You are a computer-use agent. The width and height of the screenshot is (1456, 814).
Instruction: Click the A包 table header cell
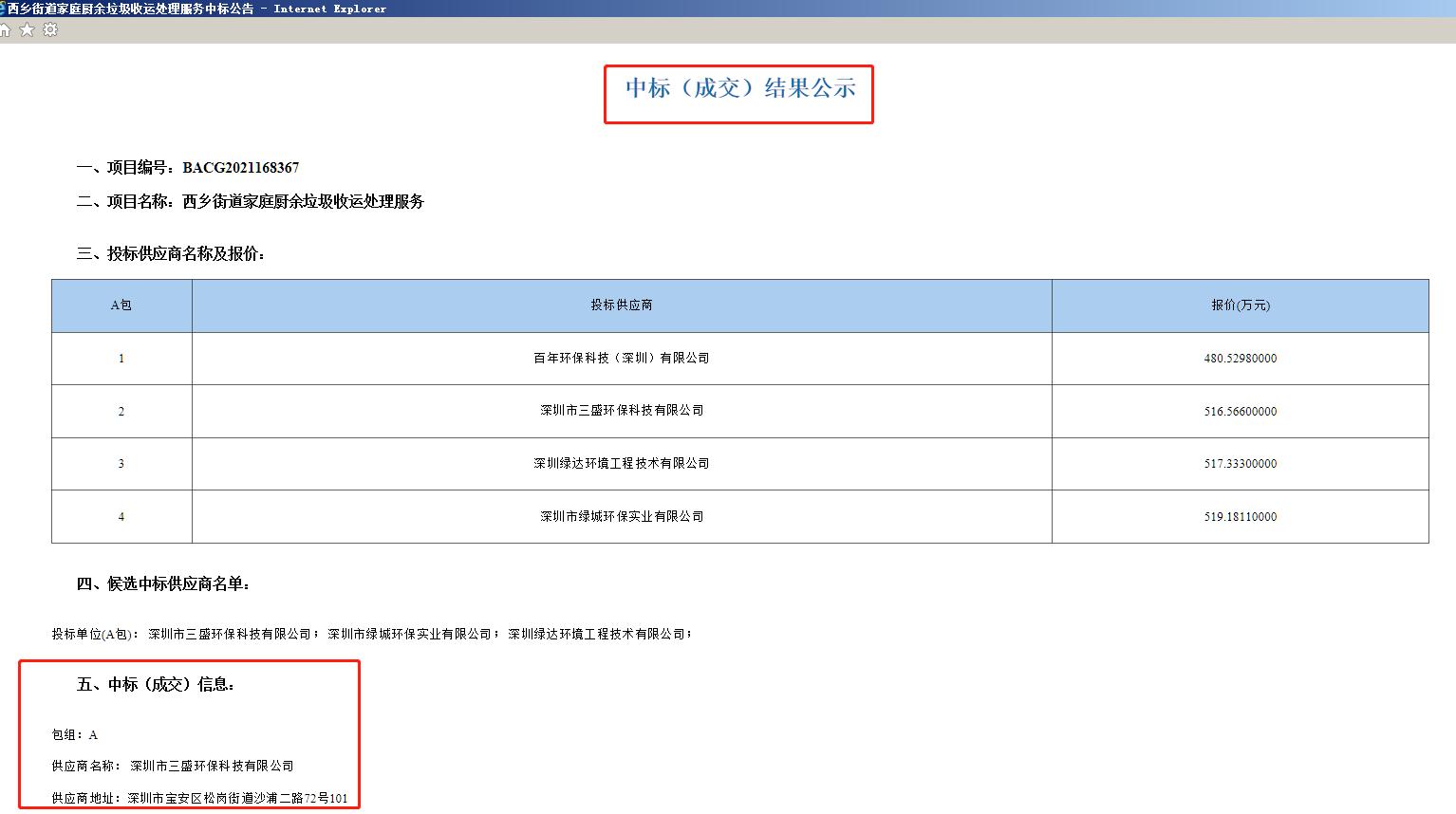(x=121, y=305)
